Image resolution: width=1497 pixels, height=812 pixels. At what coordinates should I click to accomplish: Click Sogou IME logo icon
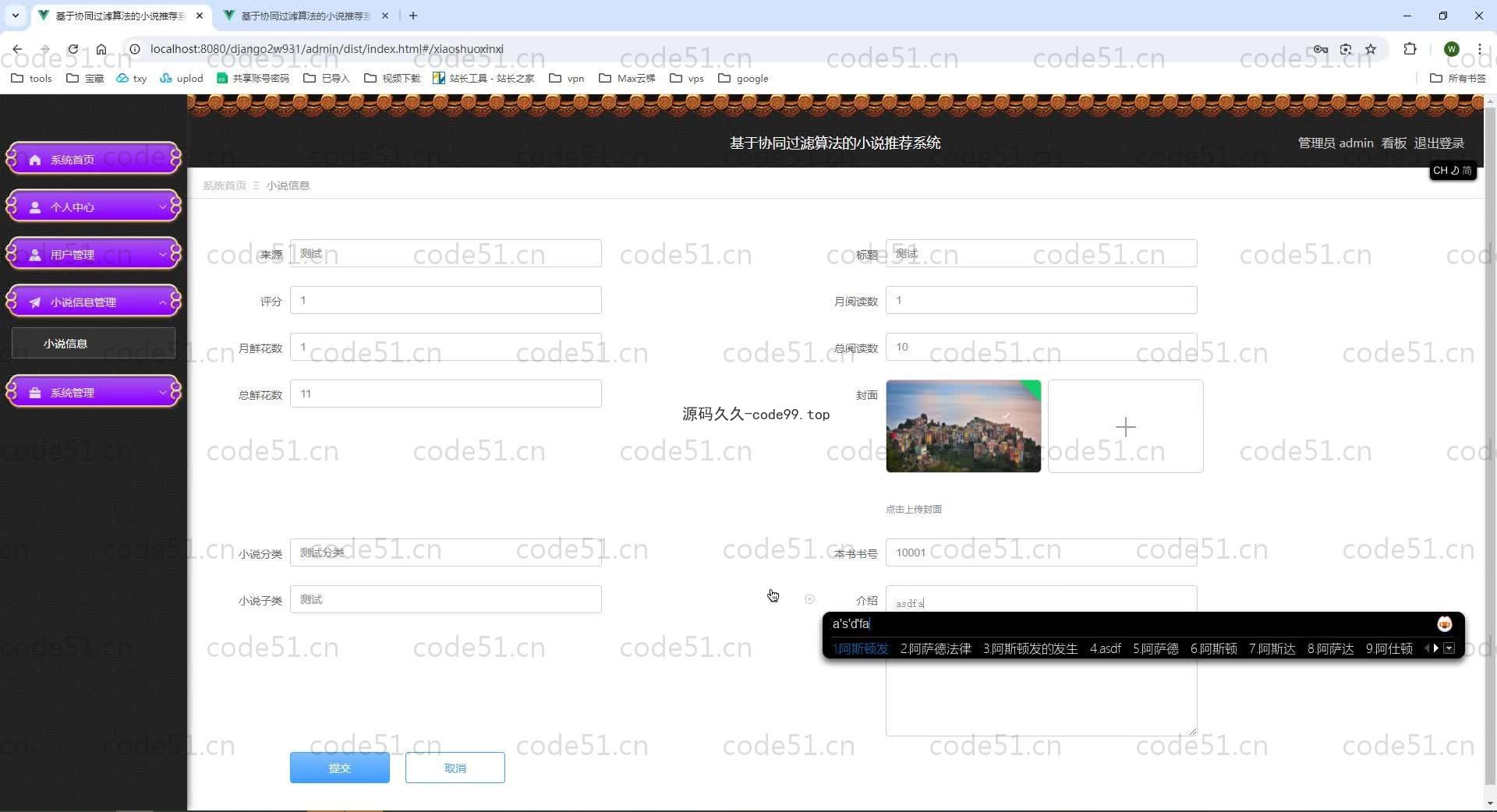click(1445, 624)
